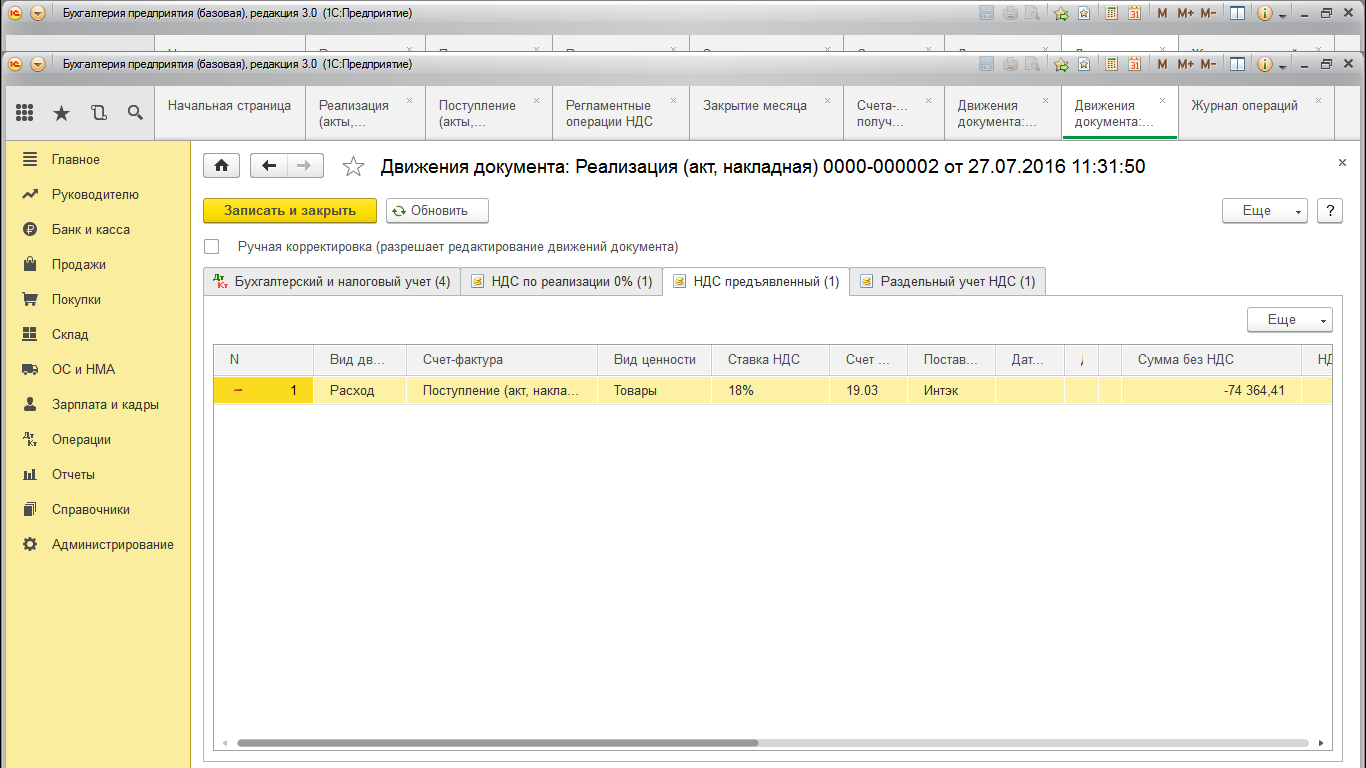
Task: Open help with the question mark button
Action: click(1330, 210)
